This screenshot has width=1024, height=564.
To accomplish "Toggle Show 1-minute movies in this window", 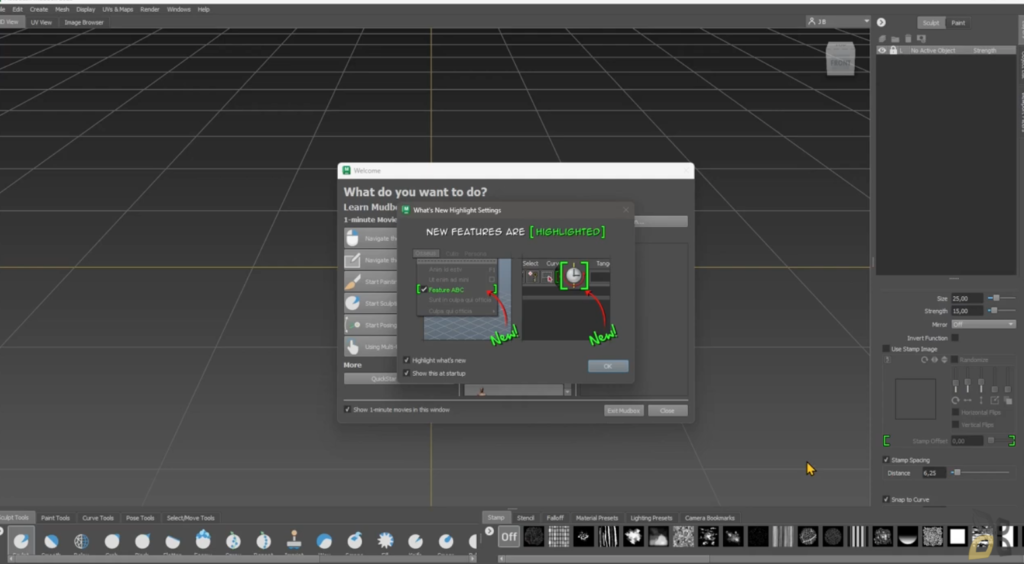I will (x=347, y=410).
